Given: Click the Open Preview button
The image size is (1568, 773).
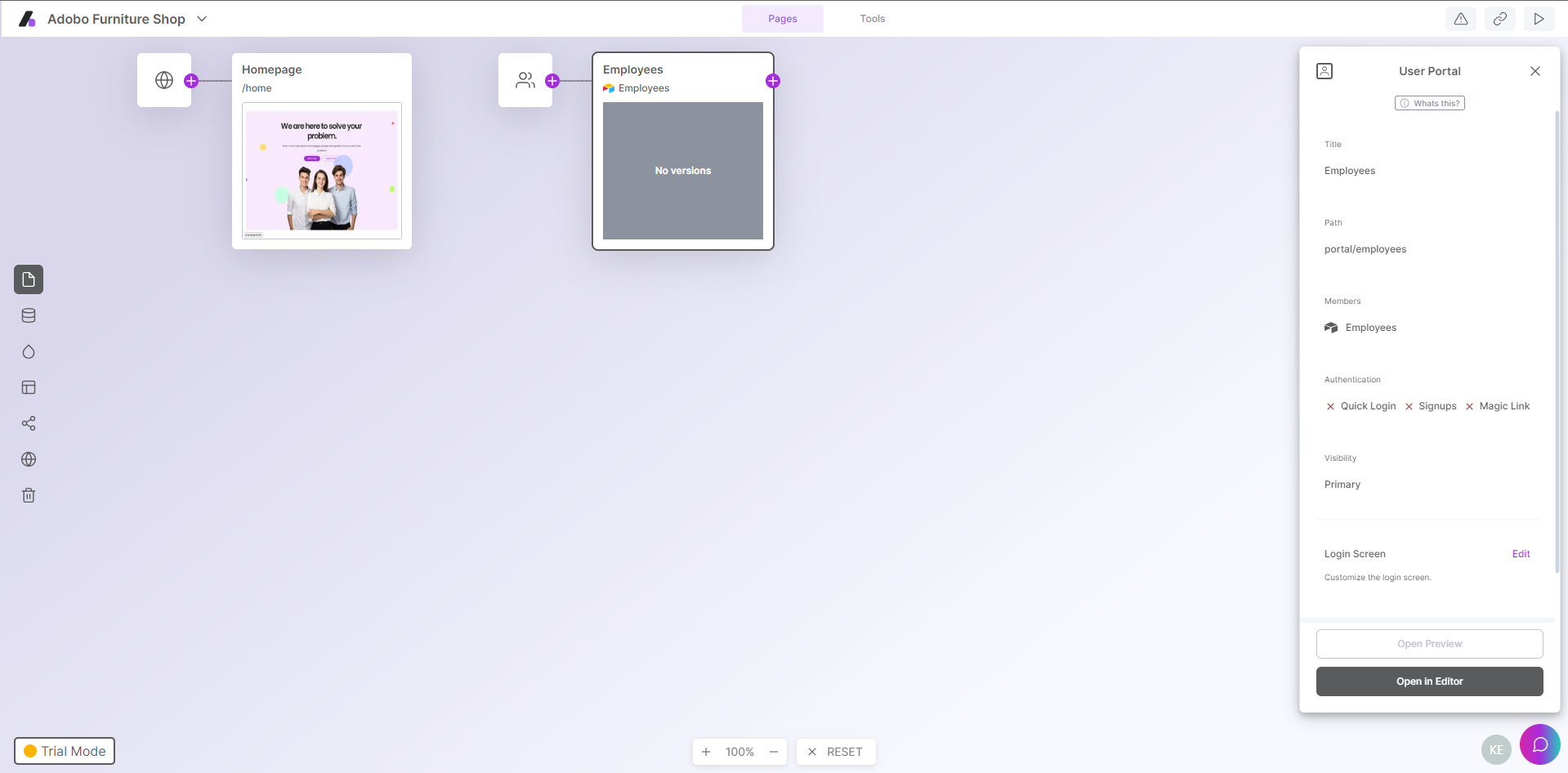Looking at the screenshot, I should (1430, 644).
